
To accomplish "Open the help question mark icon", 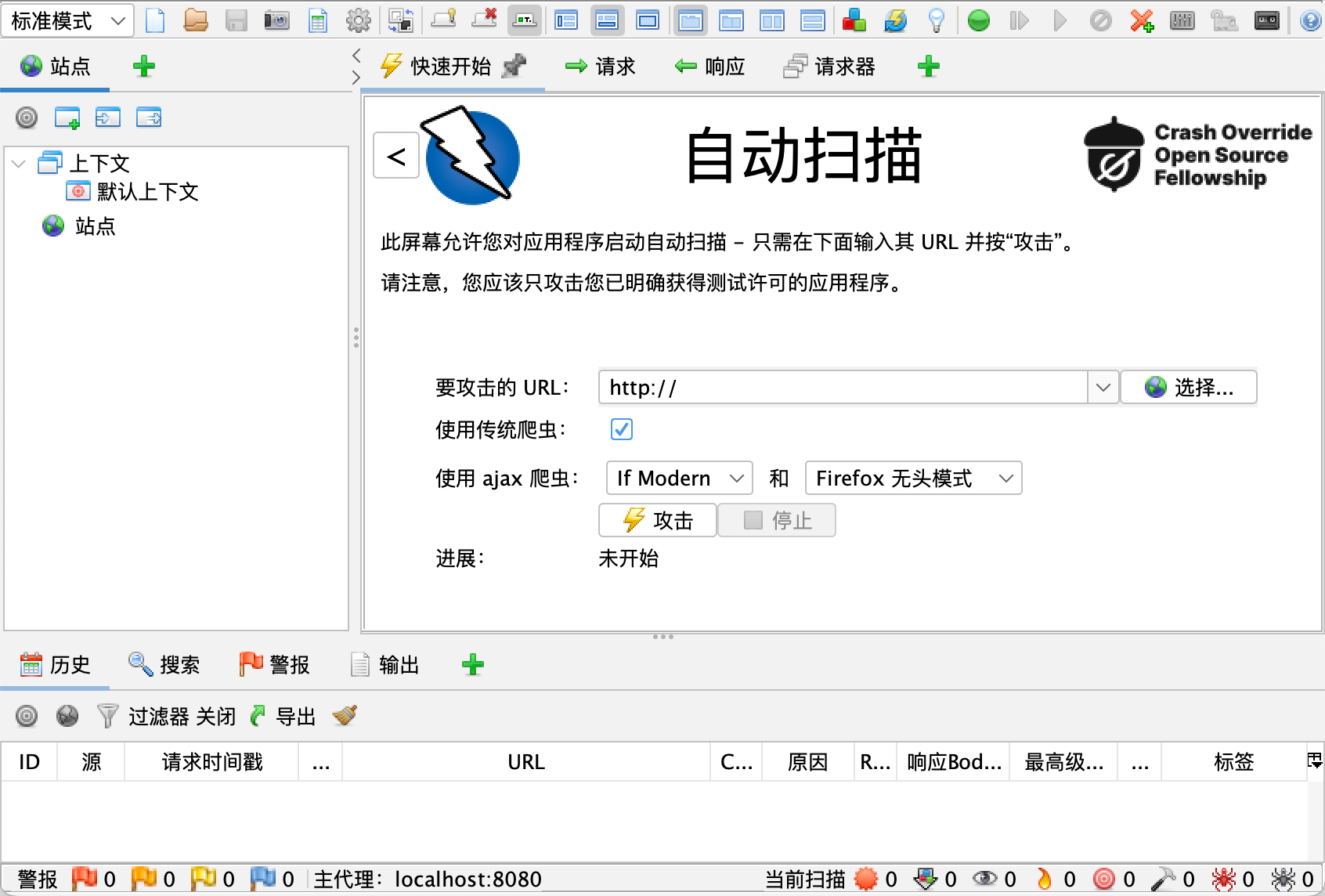I will coord(1310,20).
